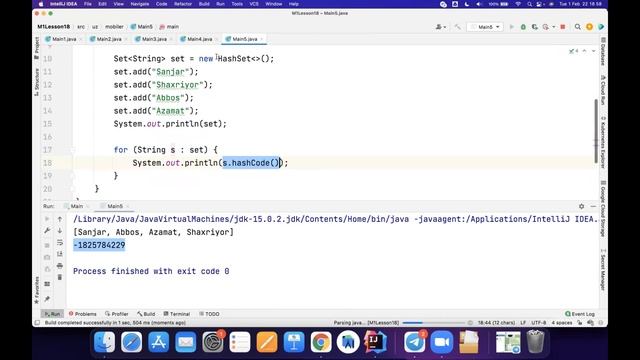The width and height of the screenshot is (640, 360).
Task: Open the VCS menu
Action: click(254, 4)
